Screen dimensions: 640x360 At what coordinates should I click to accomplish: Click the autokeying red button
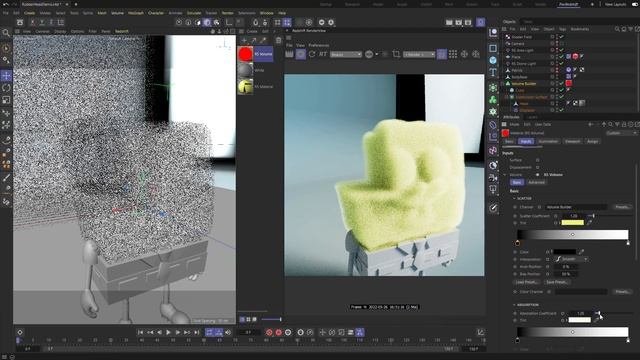pos(279,332)
